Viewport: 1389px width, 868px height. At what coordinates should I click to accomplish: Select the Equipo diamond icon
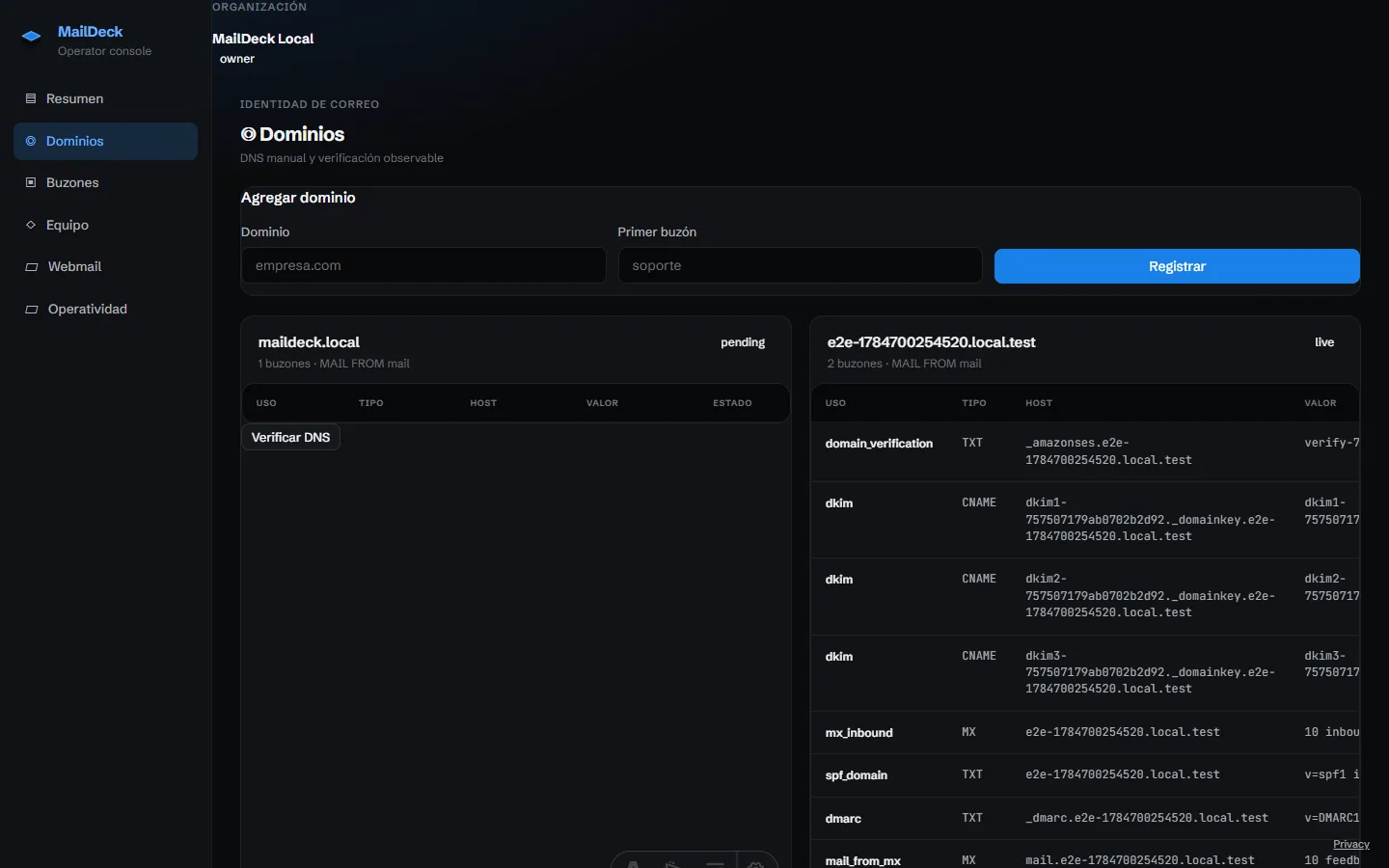click(x=31, y=225)
